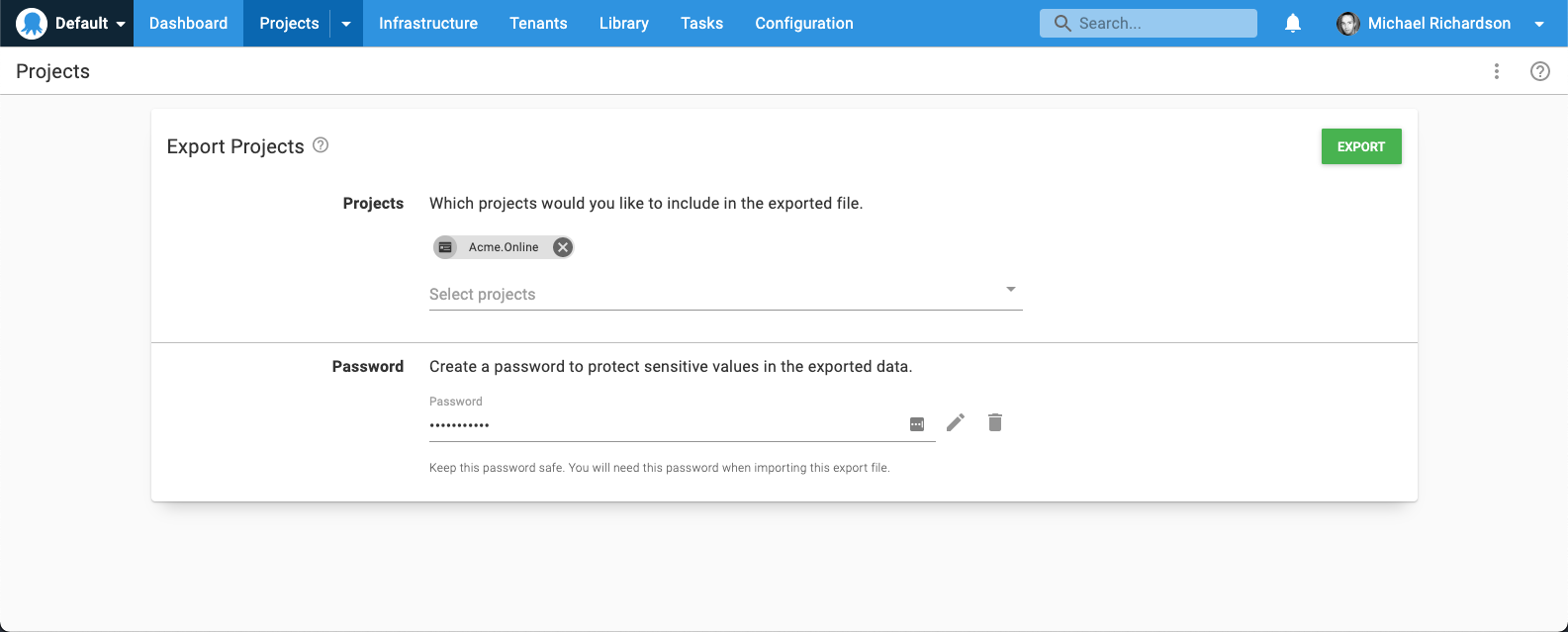
Task: Click the 'Keep this password safe' note
Action: (x=660, y=468)
